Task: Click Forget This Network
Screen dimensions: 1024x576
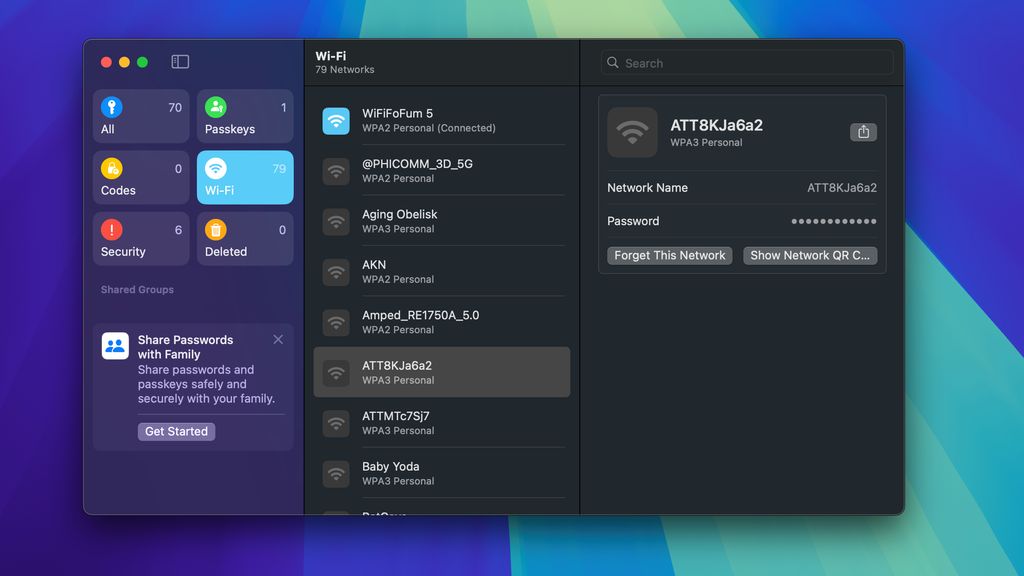Action: pos(668,255)
